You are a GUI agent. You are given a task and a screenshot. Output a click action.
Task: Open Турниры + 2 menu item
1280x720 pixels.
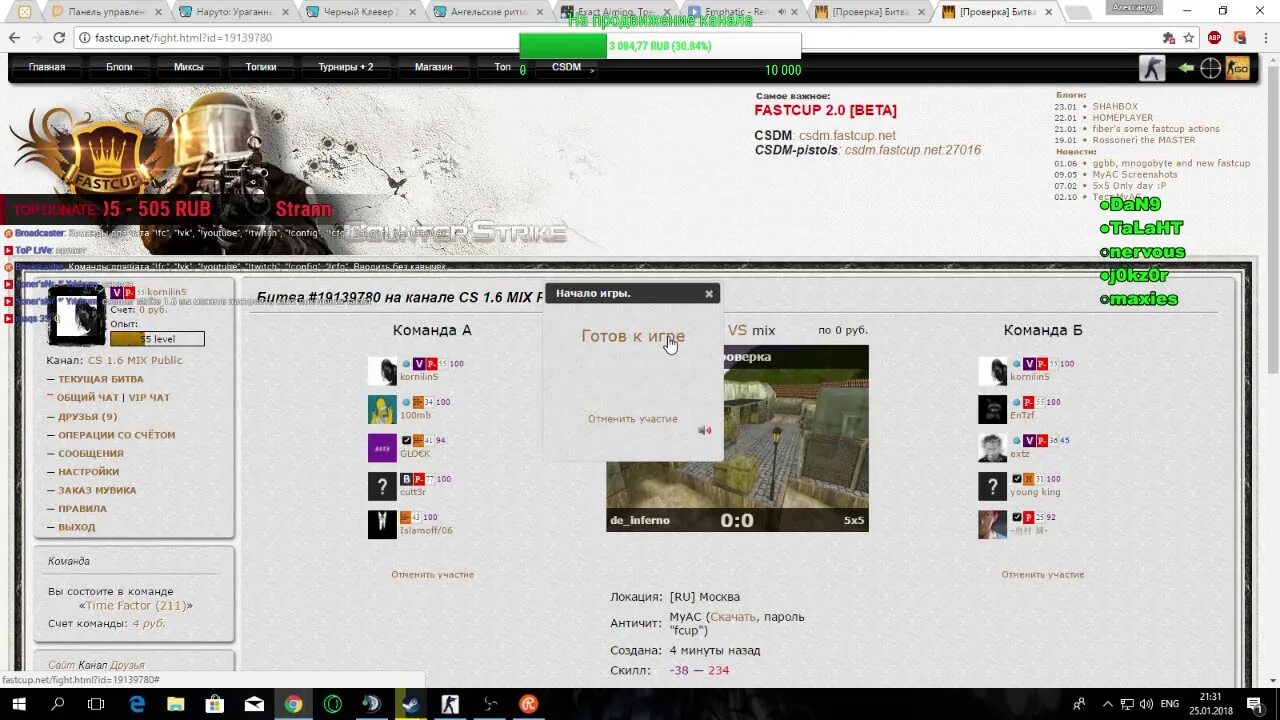coord(346,67)
